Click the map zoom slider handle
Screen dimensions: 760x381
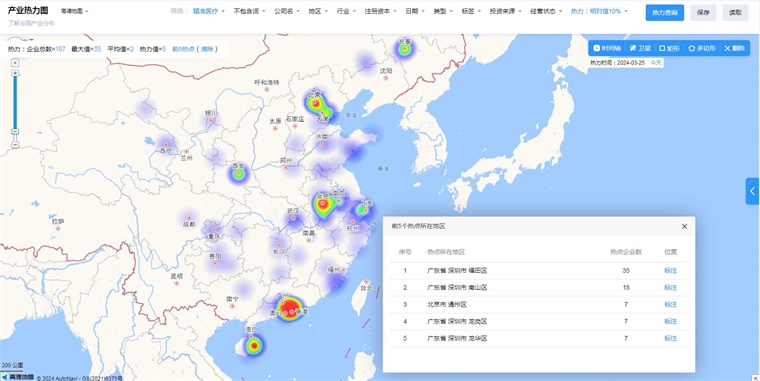[15, 131]
